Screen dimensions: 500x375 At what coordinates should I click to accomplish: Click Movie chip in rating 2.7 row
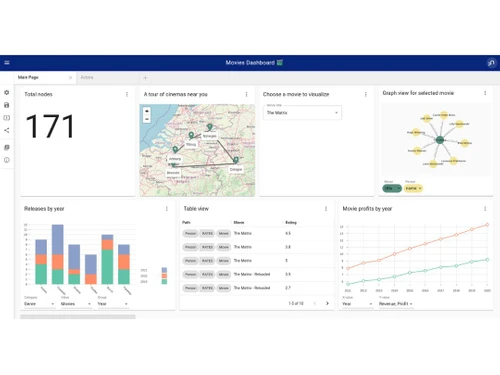tap(224, 288)
